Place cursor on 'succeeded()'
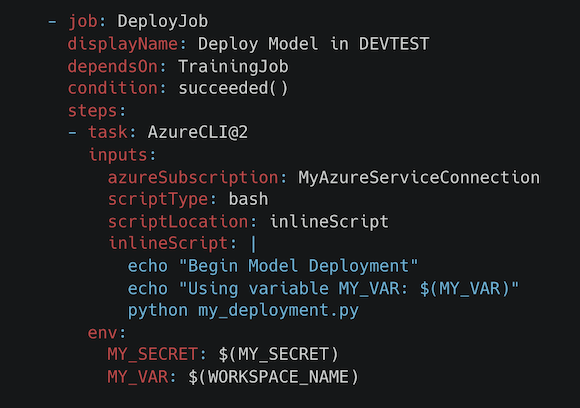The image size is (580, 408). pyautogui.click(x=233, y=88)
